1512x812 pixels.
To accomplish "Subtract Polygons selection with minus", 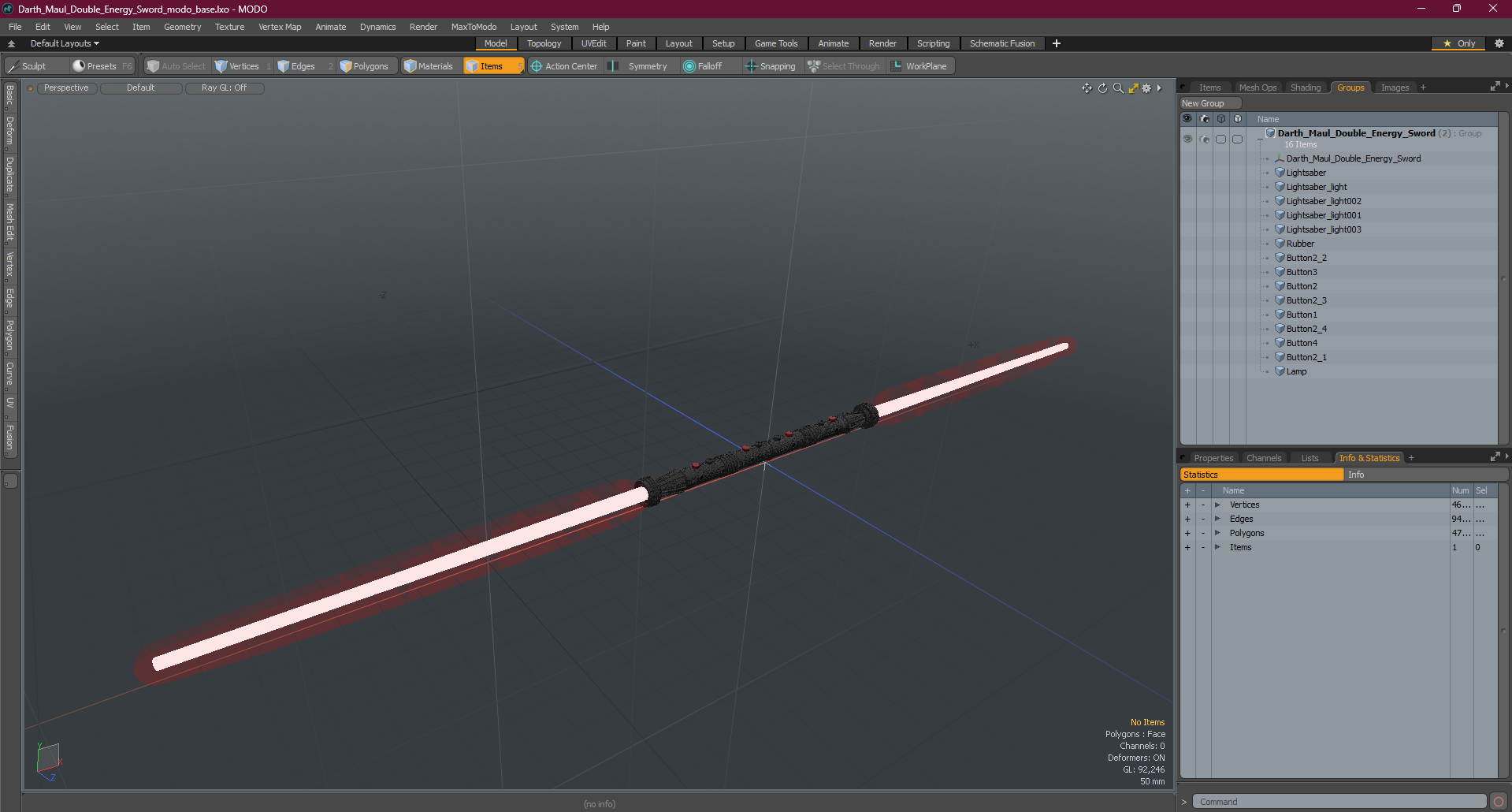I will (x=1202, y=533).
